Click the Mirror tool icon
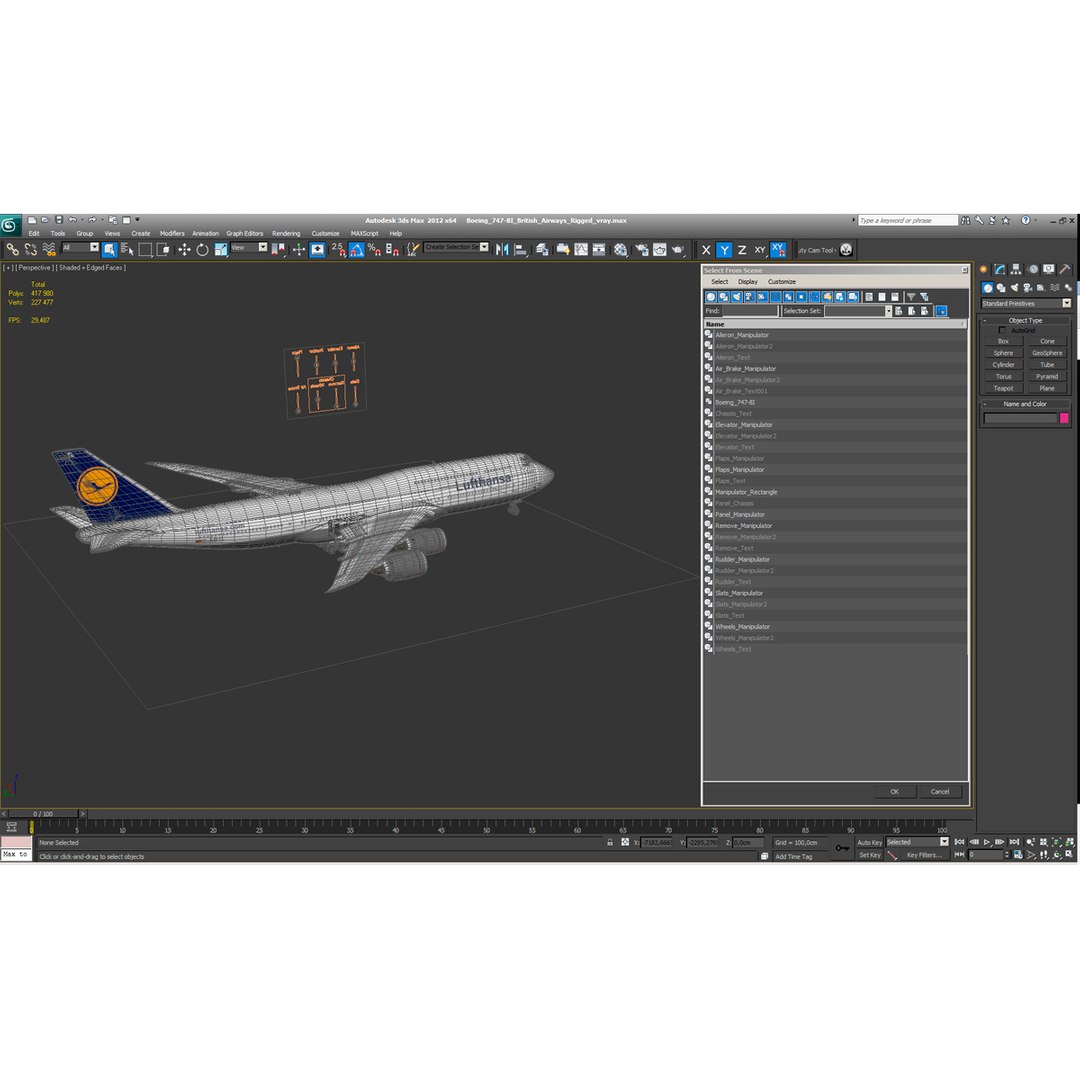Image resolution: width=1080 pixels, height=1080 pixels. [502, 249]
